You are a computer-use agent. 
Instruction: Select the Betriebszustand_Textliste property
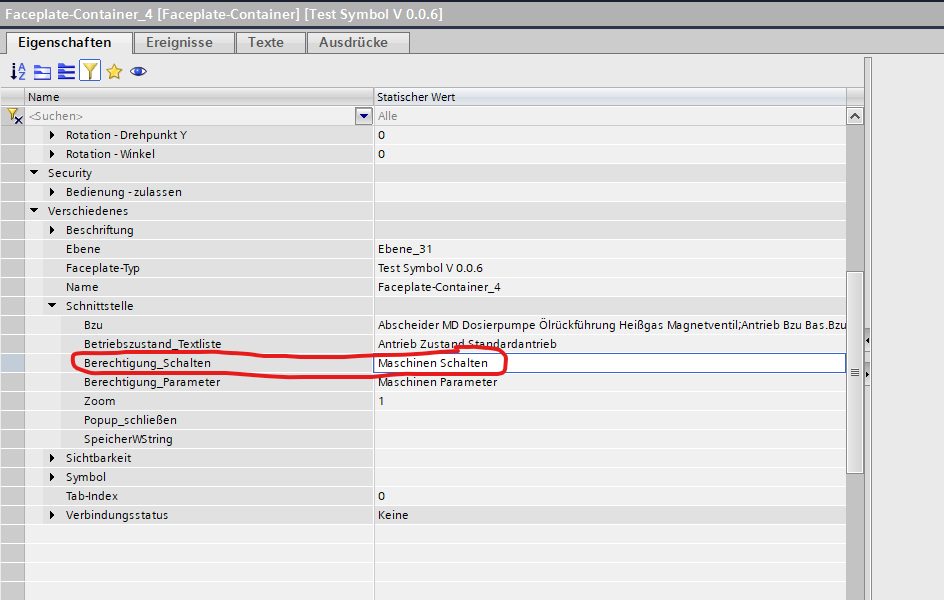(x=153, y=344)
